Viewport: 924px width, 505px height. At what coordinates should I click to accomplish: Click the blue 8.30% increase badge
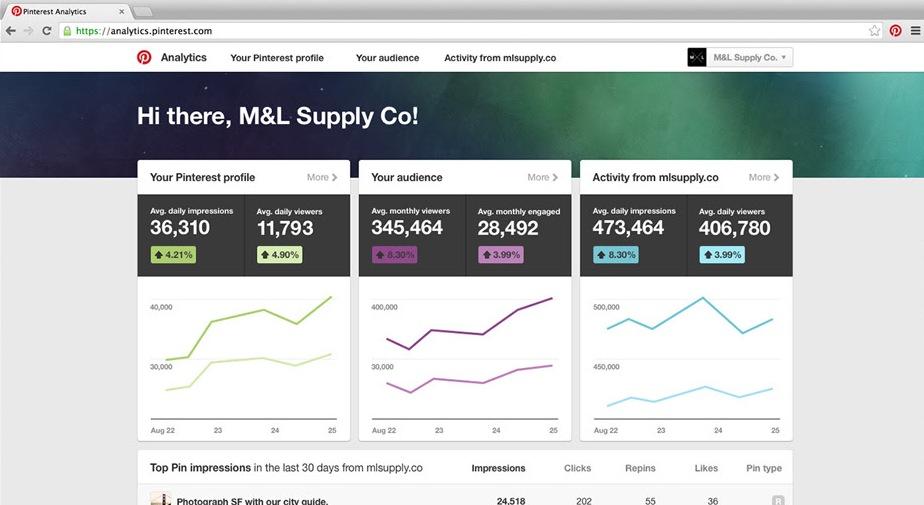click(615, 255)
